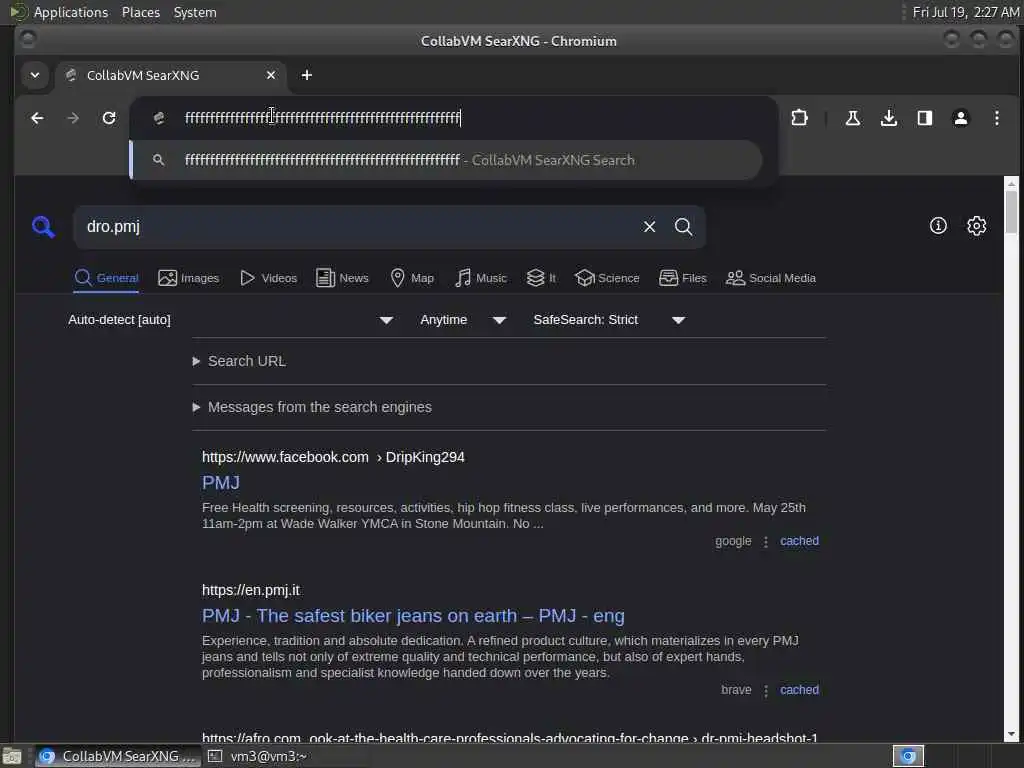Switch to the Videos category
The width and height of the screenshot is (1024, 768).
coord(268,278)
